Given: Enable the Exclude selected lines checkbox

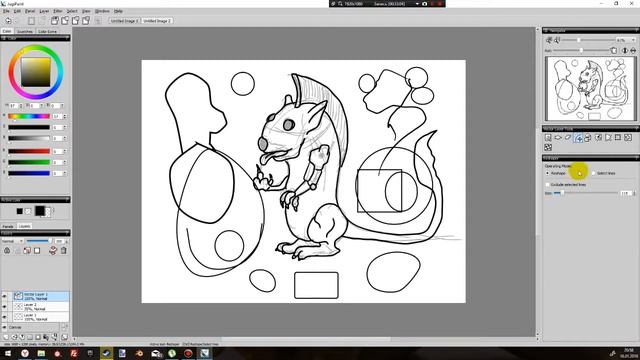Looking at the screenshot, I should tap(548, 185).
